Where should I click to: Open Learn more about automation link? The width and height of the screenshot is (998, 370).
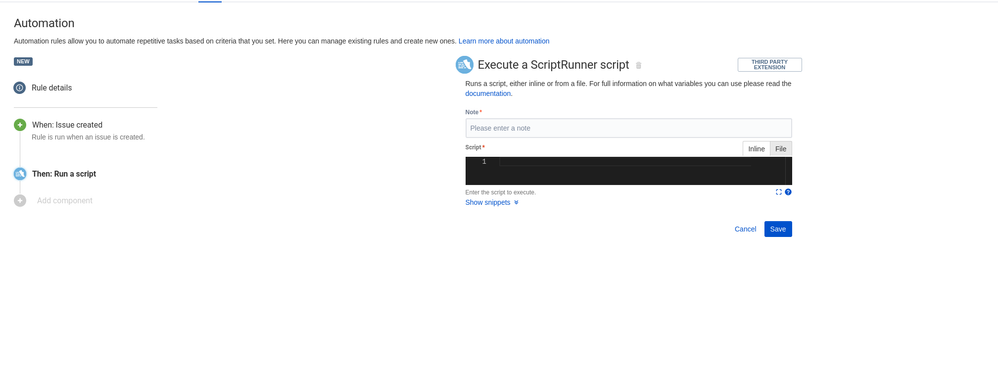(504, 41)
